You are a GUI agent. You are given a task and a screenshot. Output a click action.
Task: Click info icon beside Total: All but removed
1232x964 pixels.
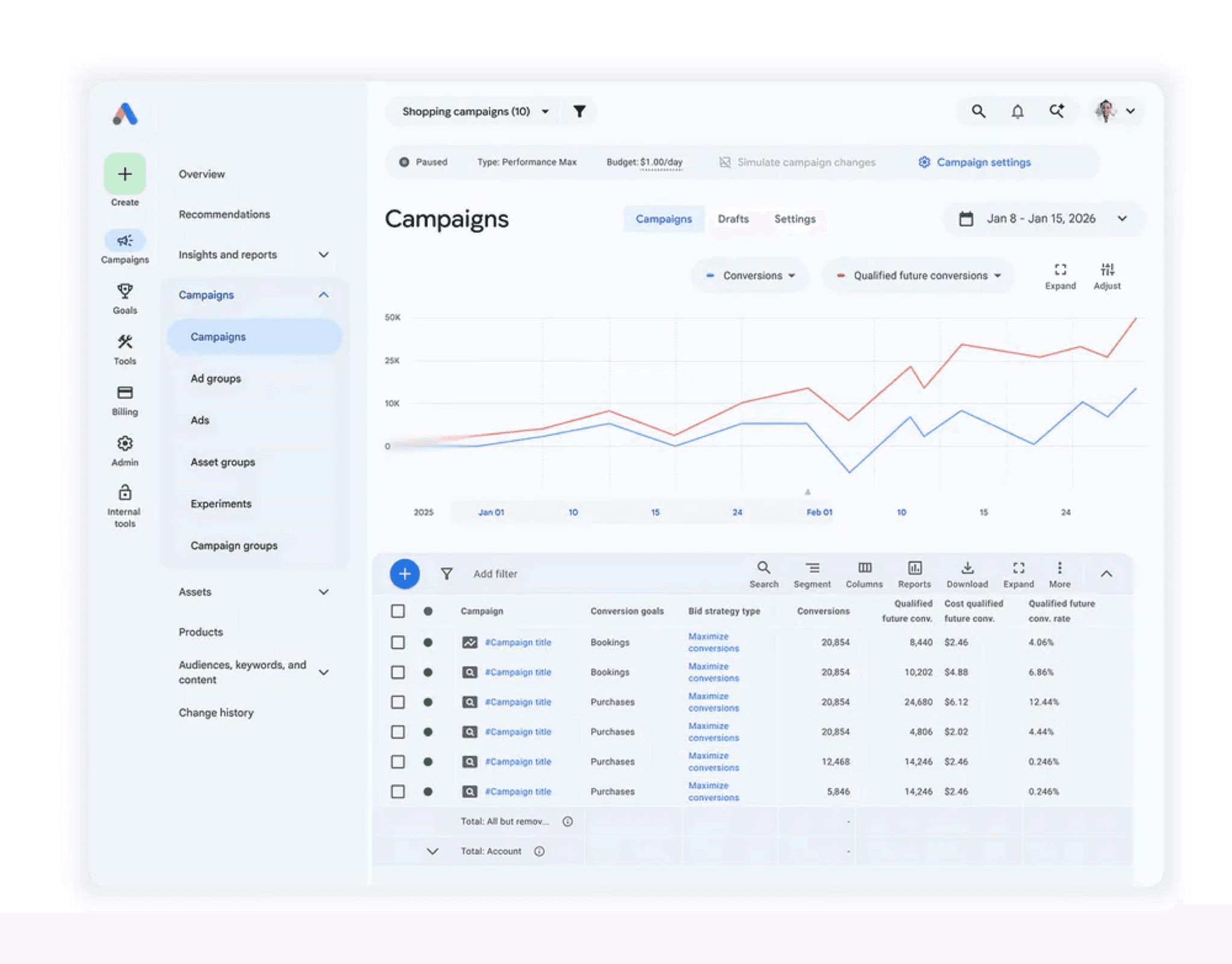[567, 821]
